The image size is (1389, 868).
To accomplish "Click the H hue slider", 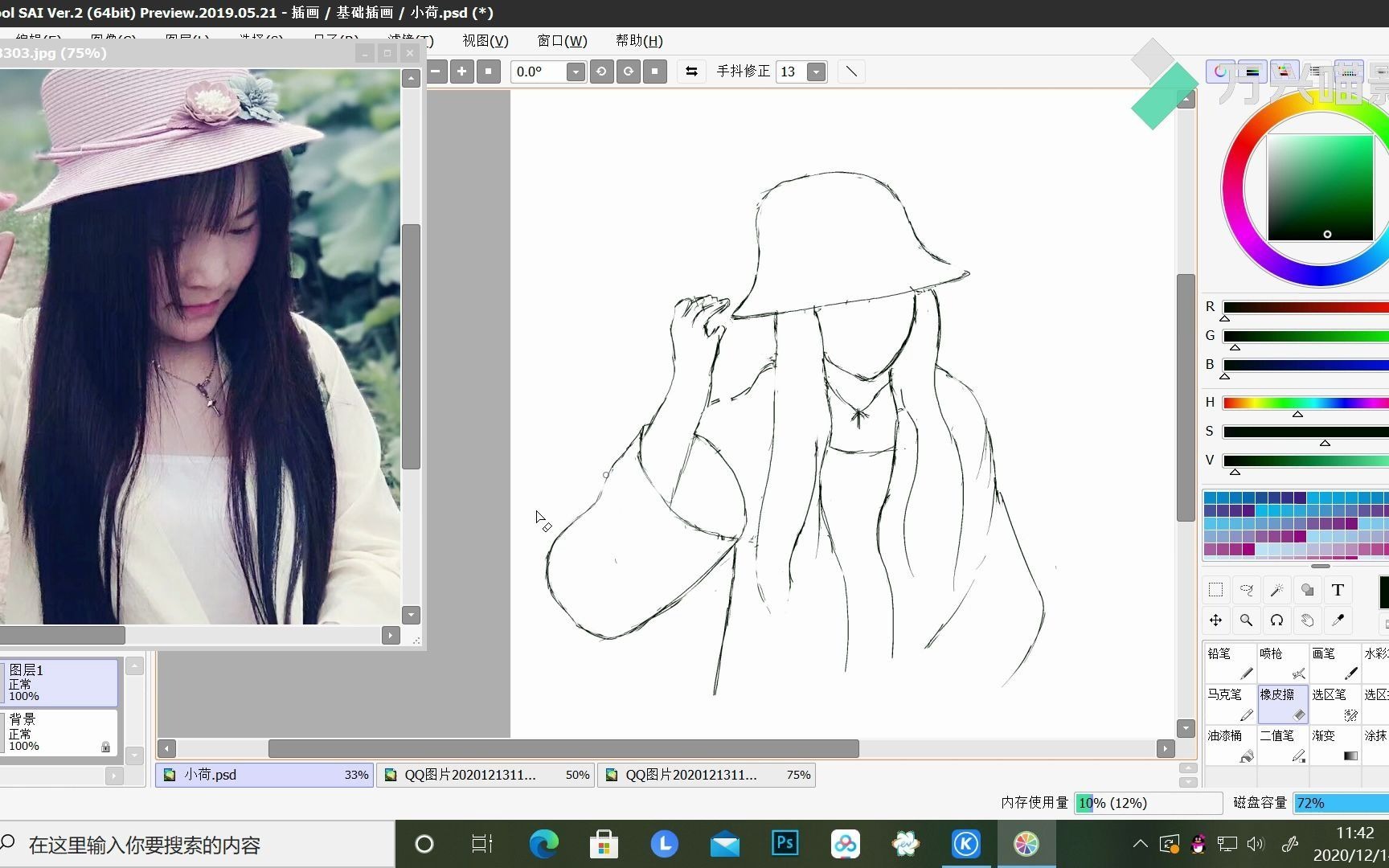I will (x=1305, y=403).
